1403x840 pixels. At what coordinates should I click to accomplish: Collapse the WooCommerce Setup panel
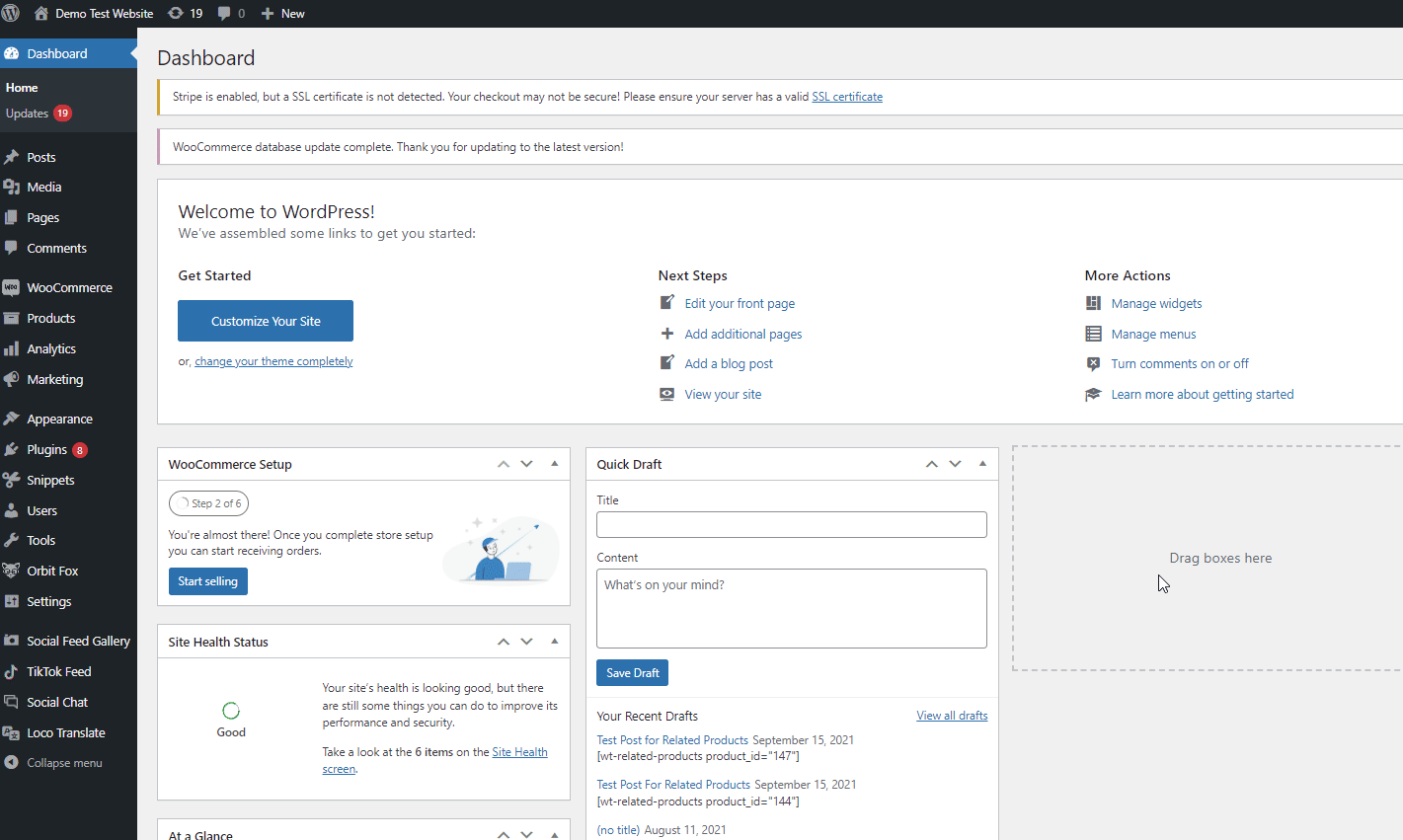click(x=555, y=464)
